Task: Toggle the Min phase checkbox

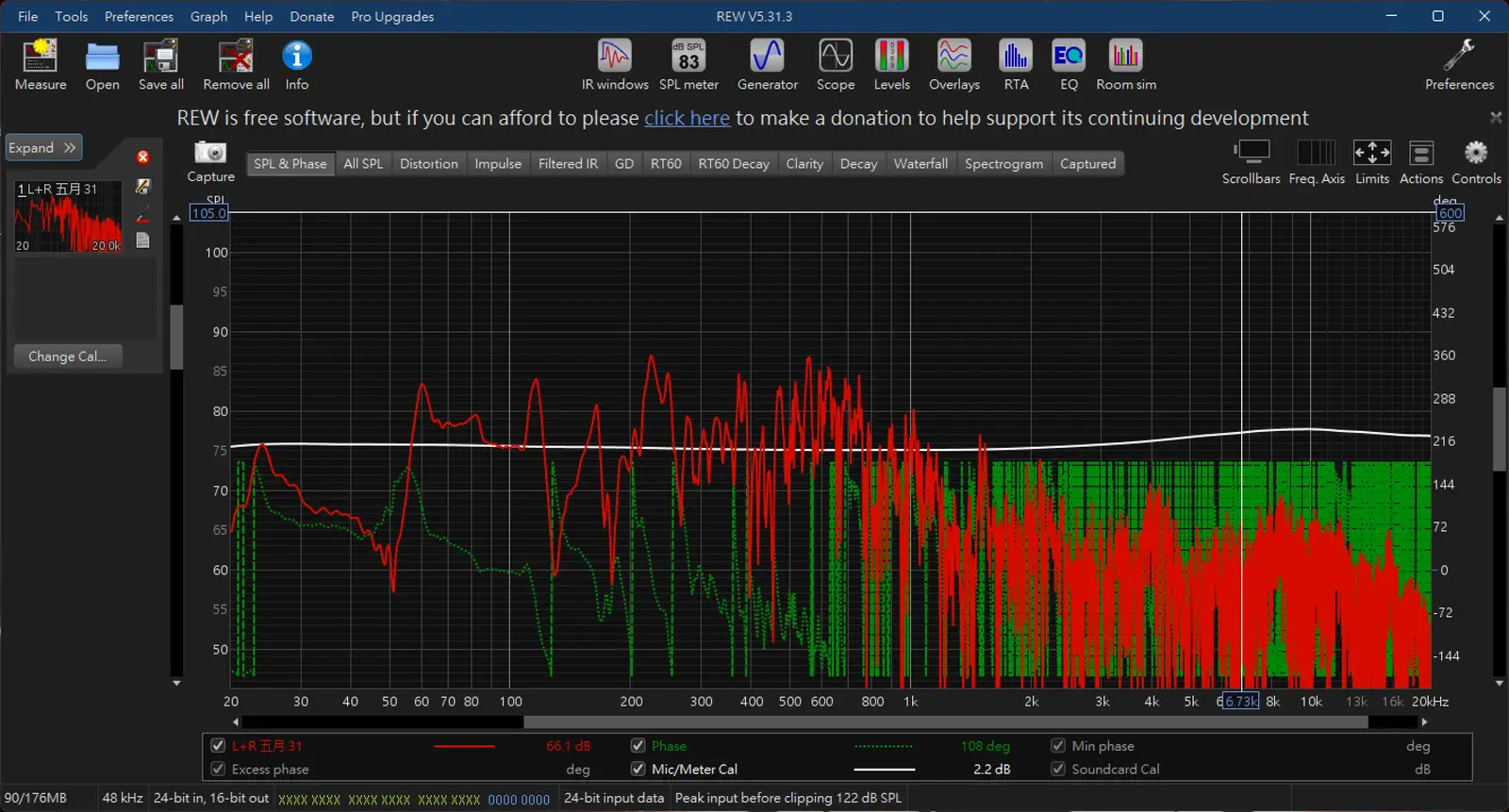Action: click(1058, 745)
